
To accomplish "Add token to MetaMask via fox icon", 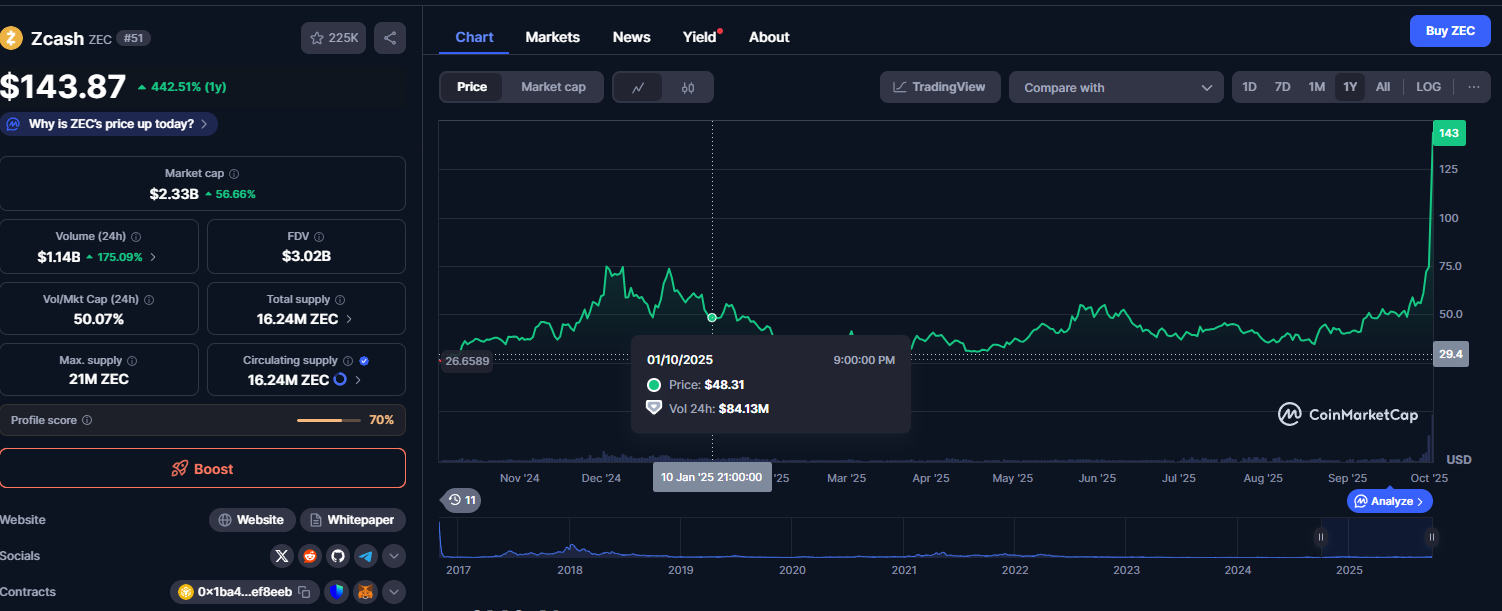I will click(366, 592).
